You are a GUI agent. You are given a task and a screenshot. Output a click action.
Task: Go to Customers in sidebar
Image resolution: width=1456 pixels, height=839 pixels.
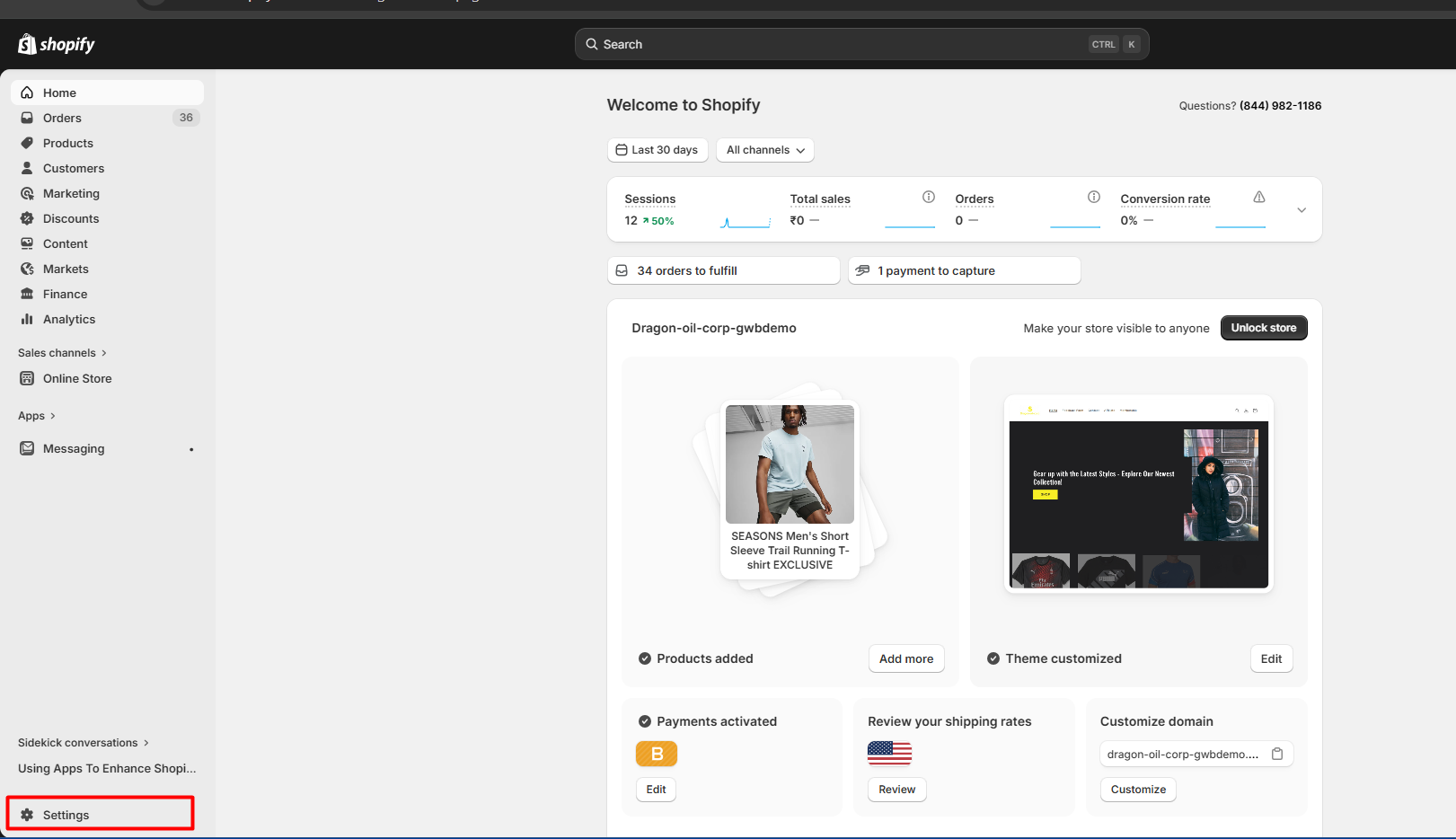(x=74, y=168)
